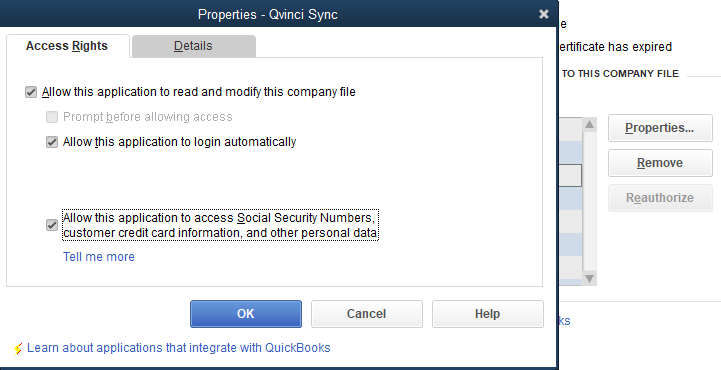The width and height of the screenshot is (721, 370).
Task: Click the Properties... button
Action: 660,128
